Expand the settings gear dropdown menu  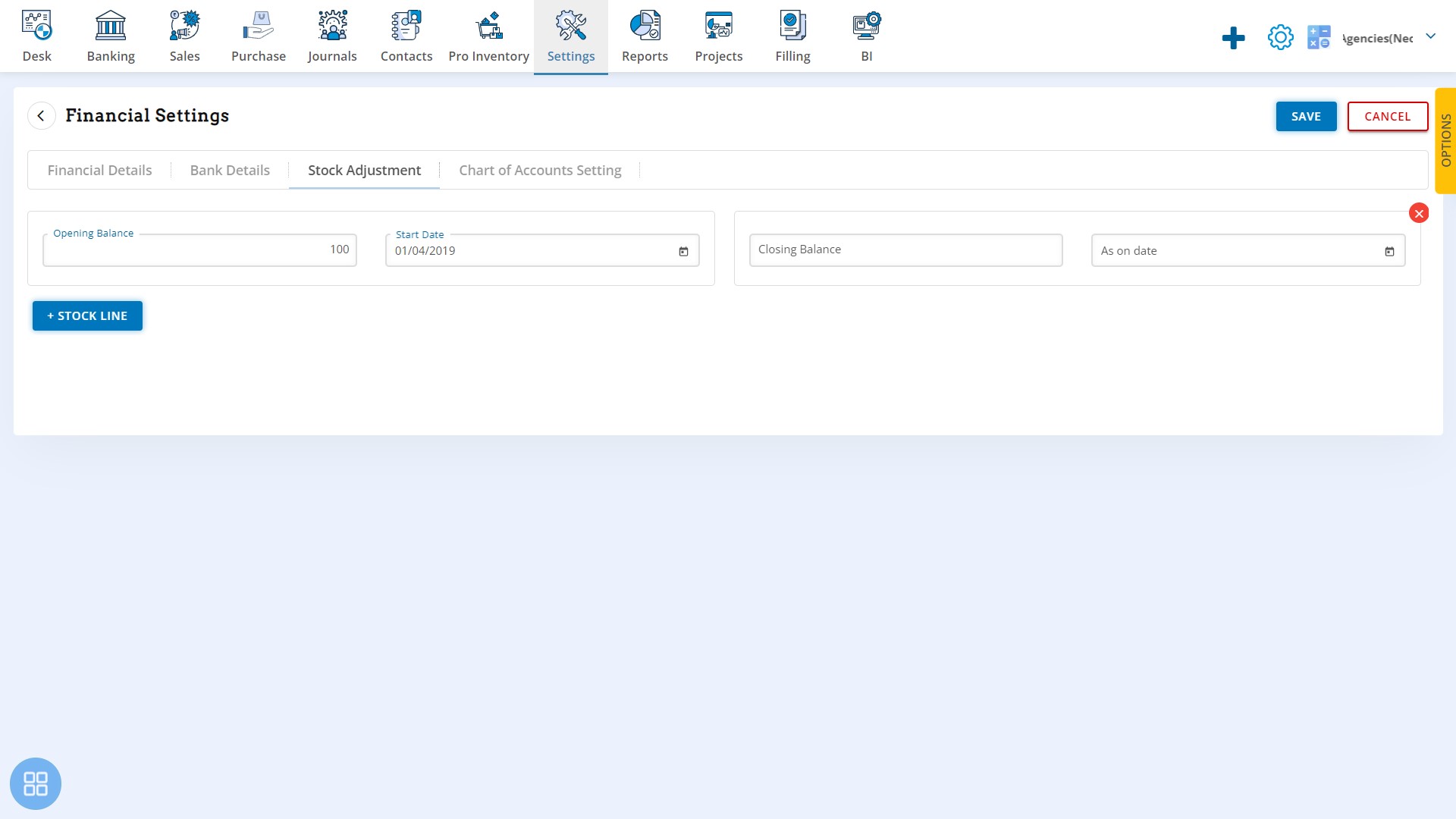pyautogui.click(x=1280, y=37)
